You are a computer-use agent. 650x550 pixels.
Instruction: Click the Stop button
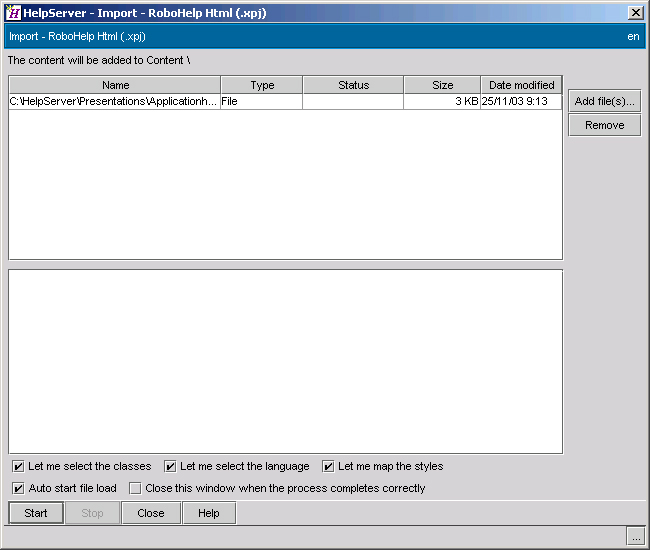pyautogui.click(x=92, y=513)
